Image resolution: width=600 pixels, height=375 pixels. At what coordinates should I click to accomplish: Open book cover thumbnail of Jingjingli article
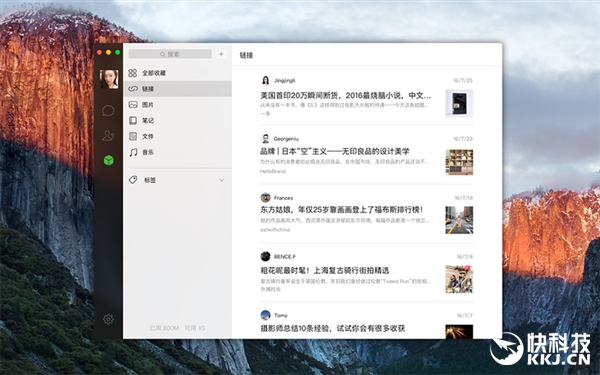click(x=459, y=103)
